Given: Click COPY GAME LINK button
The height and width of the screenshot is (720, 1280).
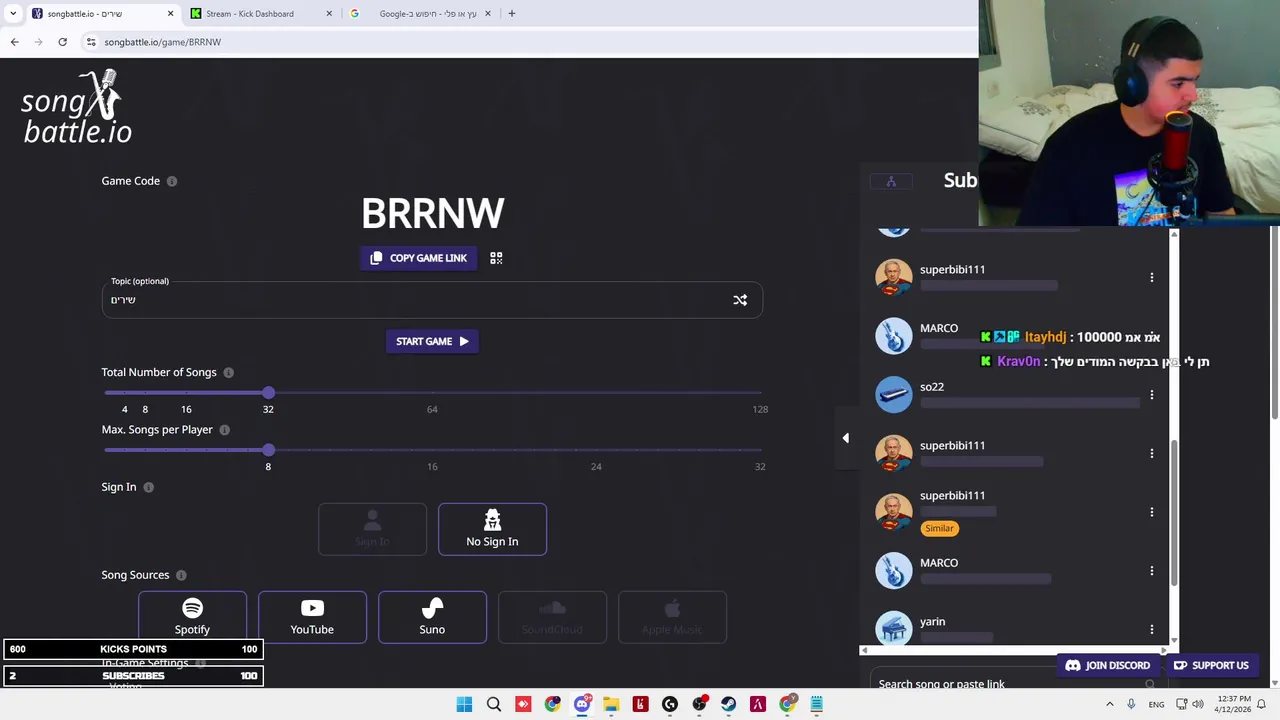Looking at the screenshot, I should coord(419,258).
